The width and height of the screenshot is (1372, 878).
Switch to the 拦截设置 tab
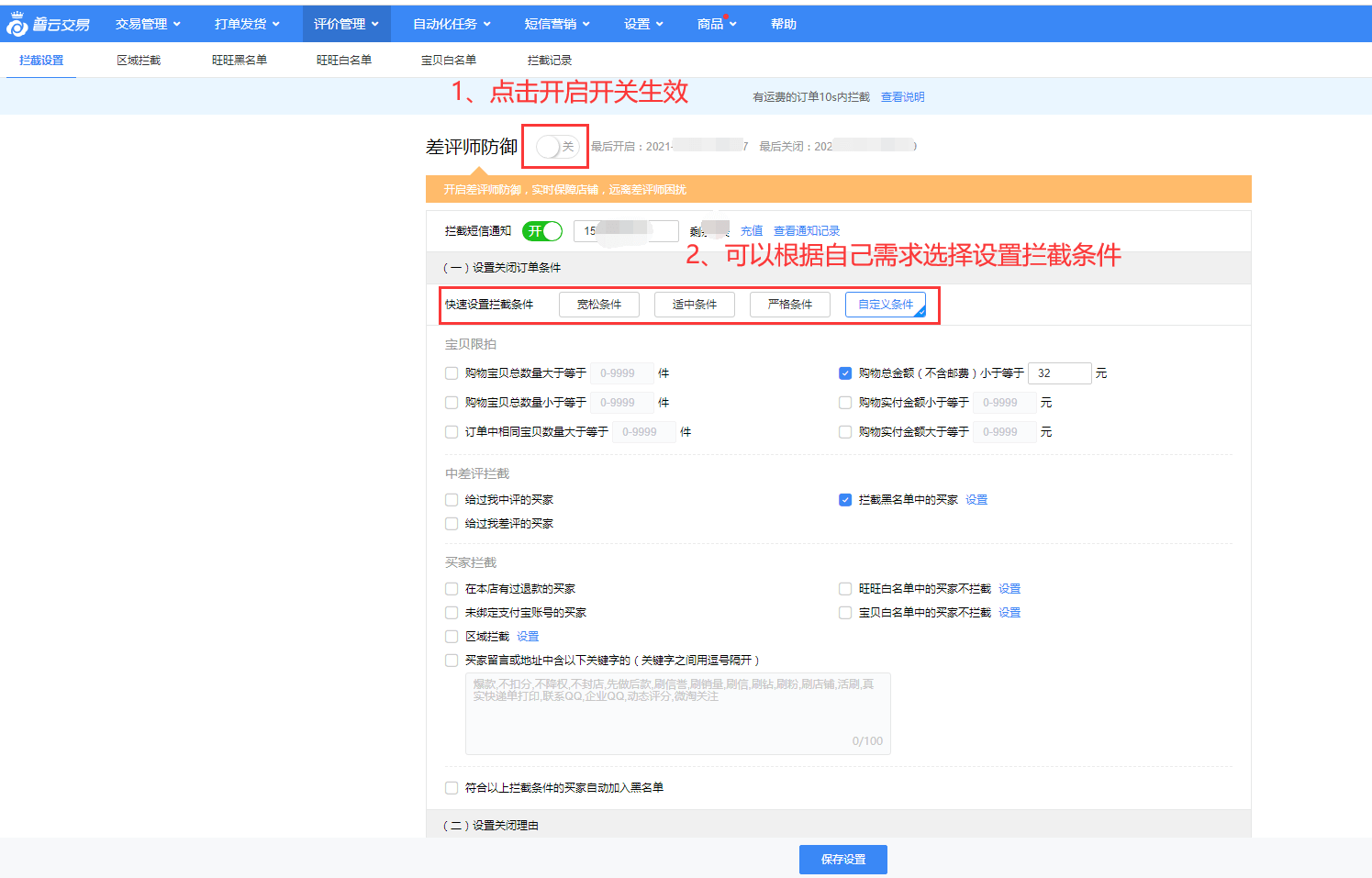pos(41,61)
